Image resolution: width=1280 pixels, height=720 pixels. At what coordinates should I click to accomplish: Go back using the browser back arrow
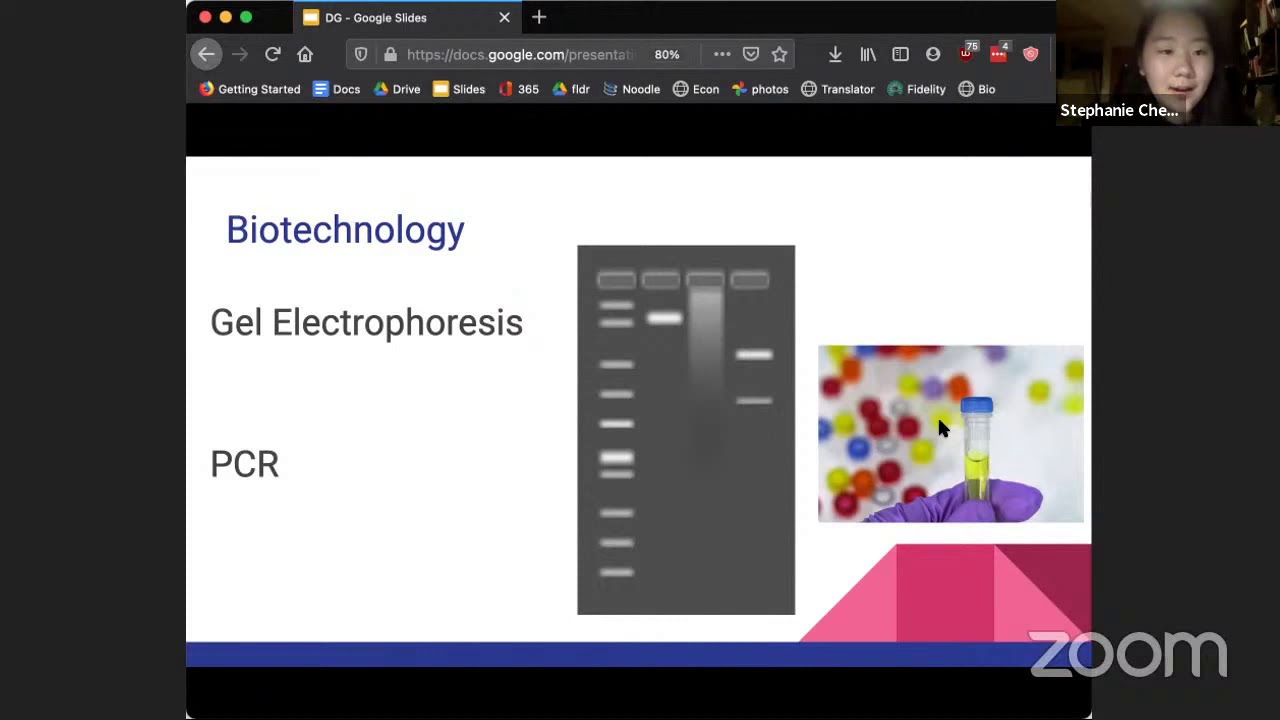206,54
